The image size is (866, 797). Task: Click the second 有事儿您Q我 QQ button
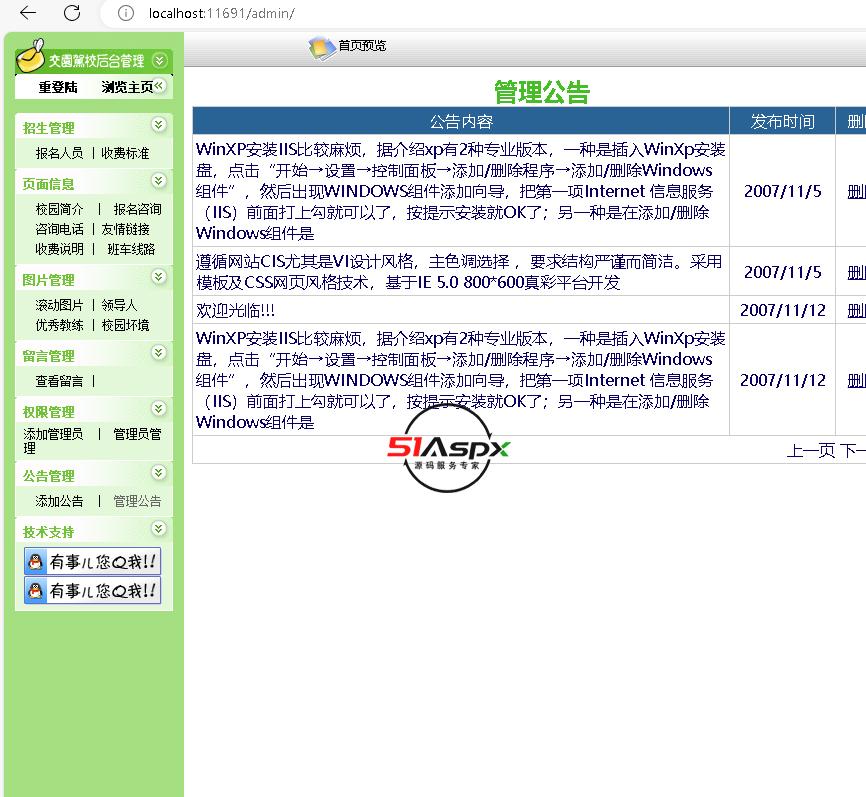92,590
